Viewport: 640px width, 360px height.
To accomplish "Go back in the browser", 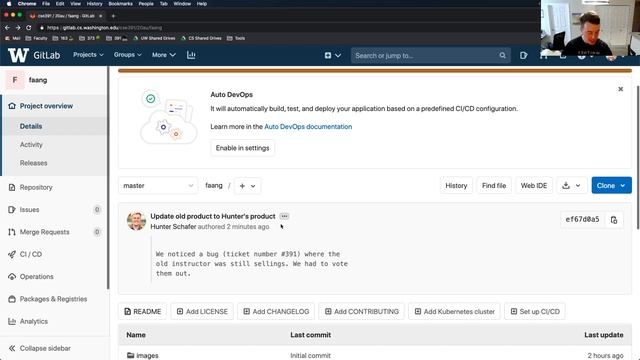I will click(x=7, y=27).
